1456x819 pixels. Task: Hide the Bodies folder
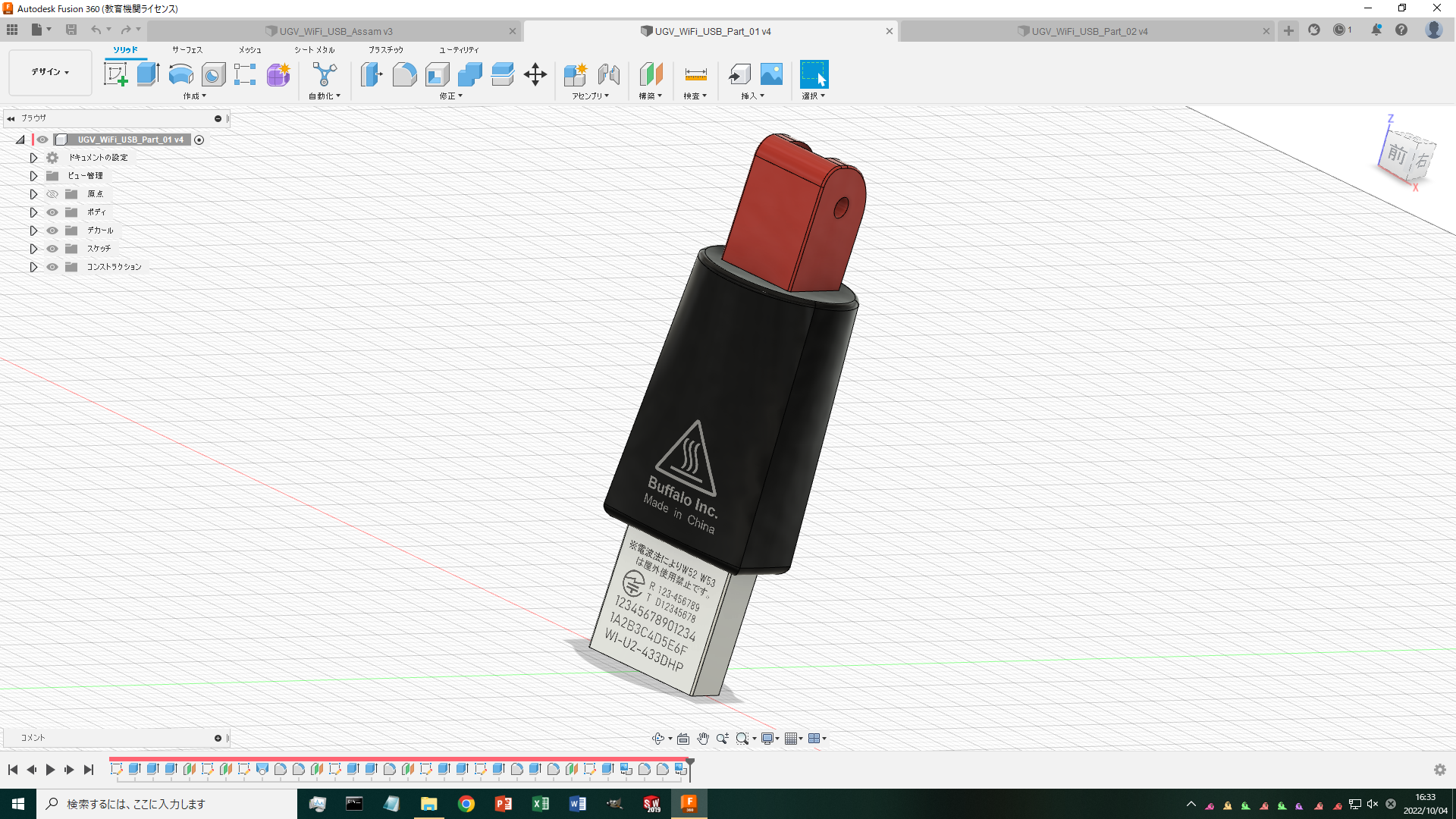click(52, 212)
